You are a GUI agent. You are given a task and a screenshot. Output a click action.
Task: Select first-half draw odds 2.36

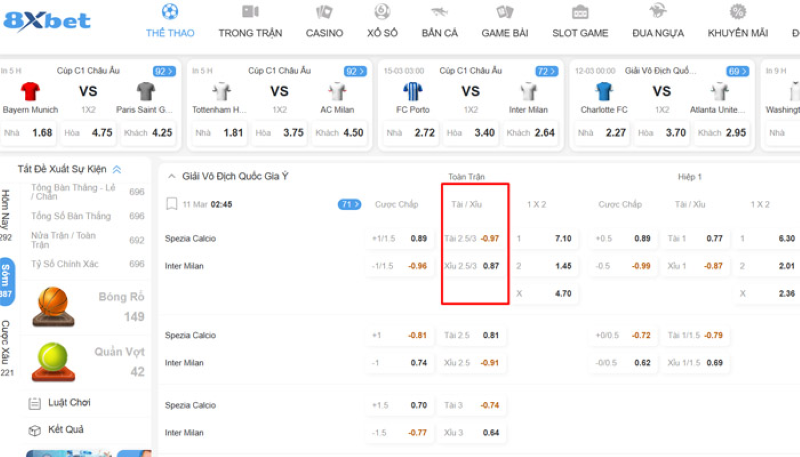768,294
